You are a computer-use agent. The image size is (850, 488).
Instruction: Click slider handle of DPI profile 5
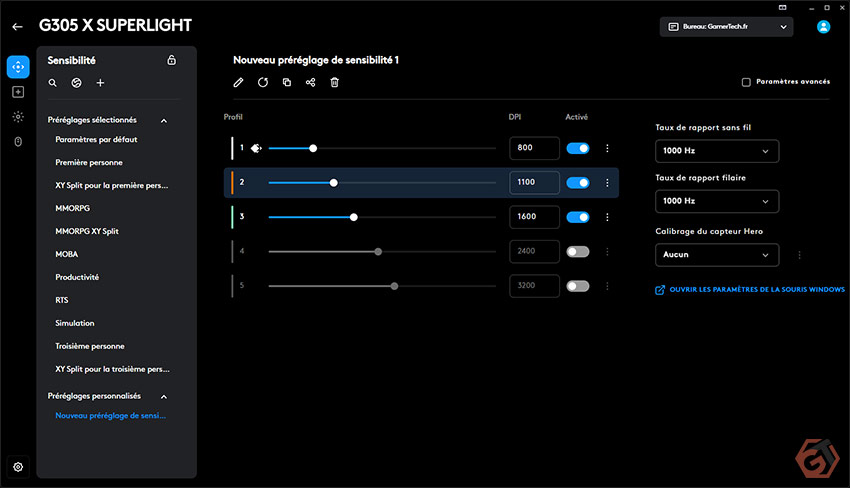point(394,286)
